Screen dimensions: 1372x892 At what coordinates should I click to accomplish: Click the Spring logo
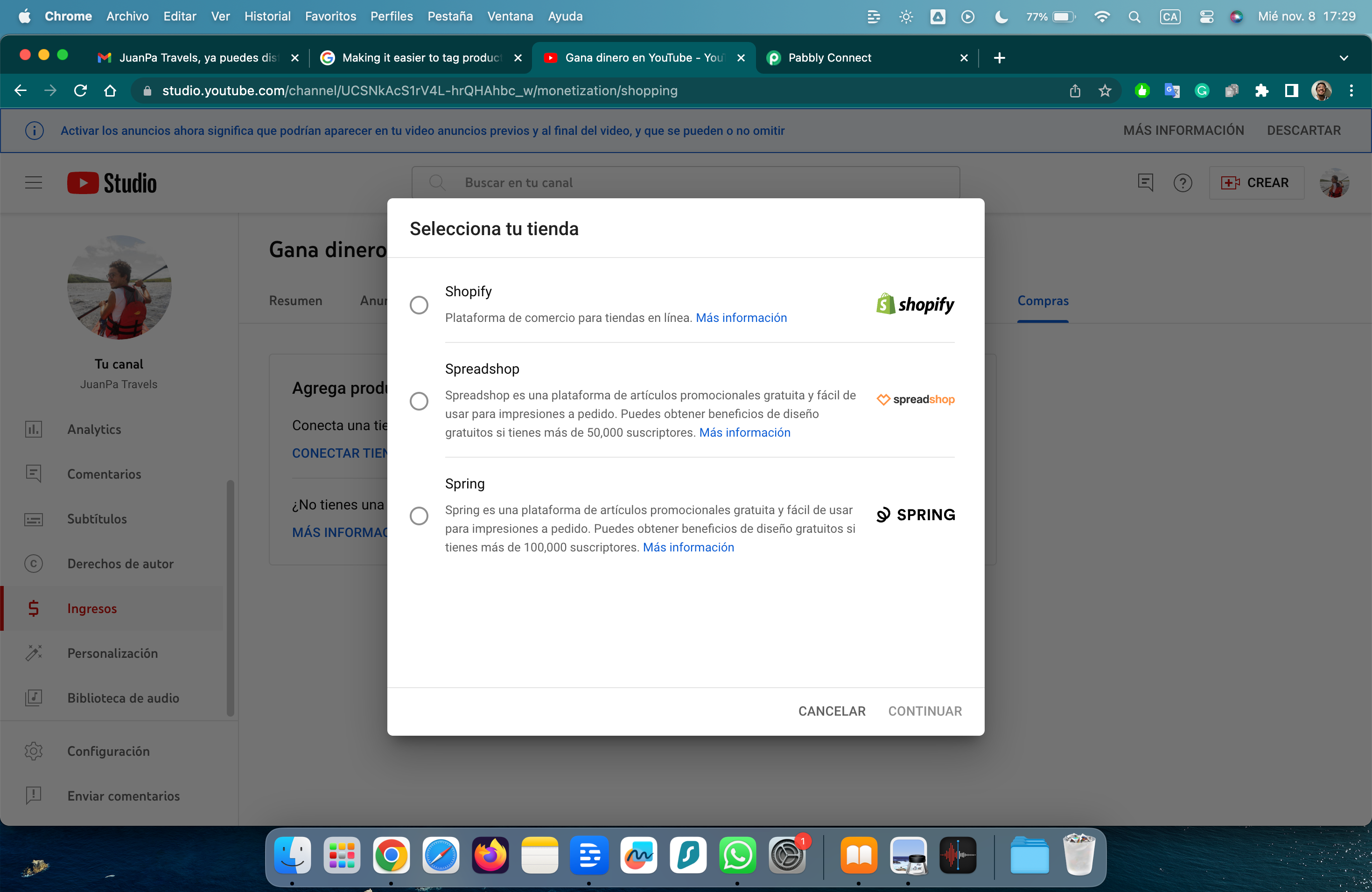tap(916, 515)
